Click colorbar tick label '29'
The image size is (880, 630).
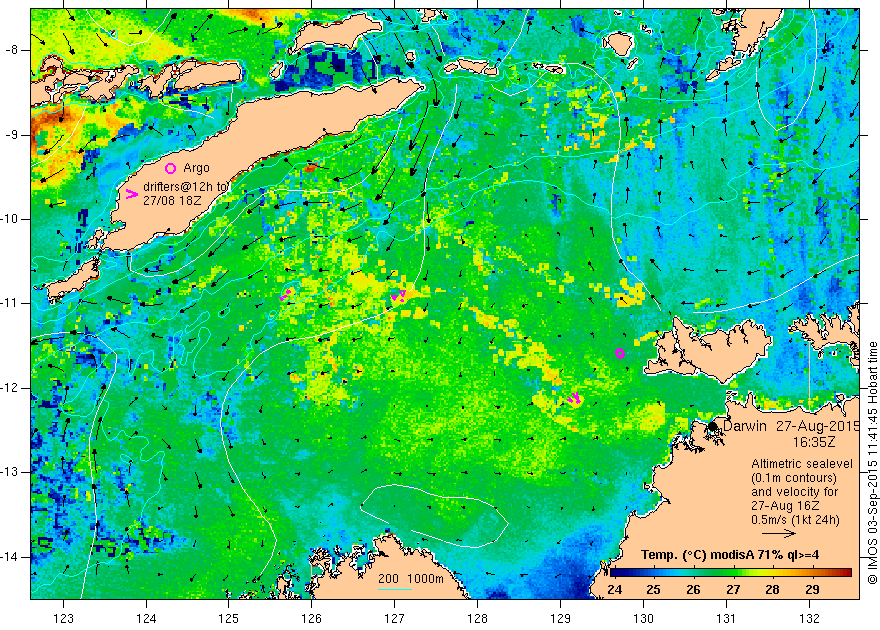pos(812,590)
